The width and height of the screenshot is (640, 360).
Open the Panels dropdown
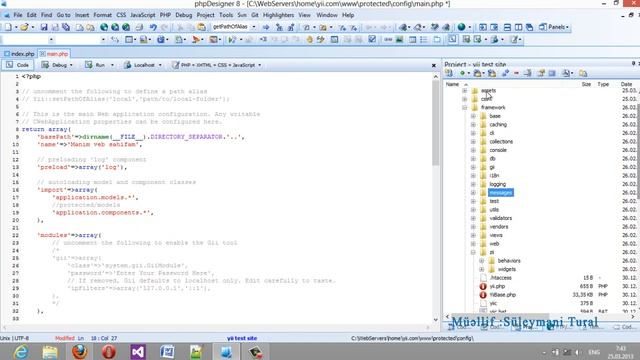[x=555, y=27]
